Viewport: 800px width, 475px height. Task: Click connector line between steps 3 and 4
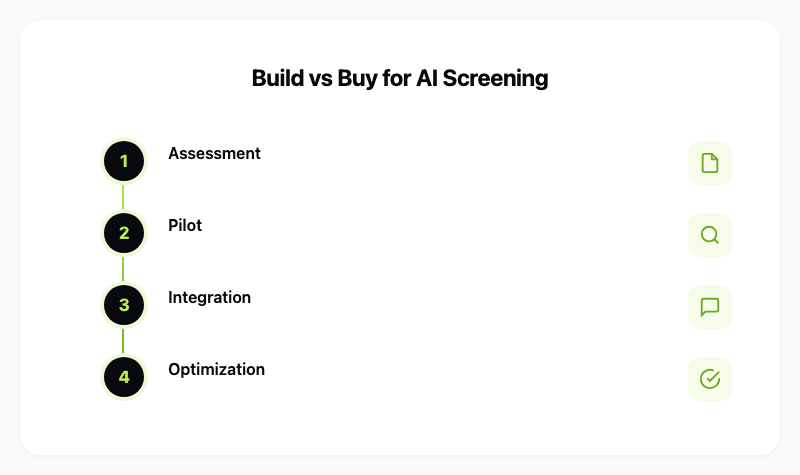point(124,341)
